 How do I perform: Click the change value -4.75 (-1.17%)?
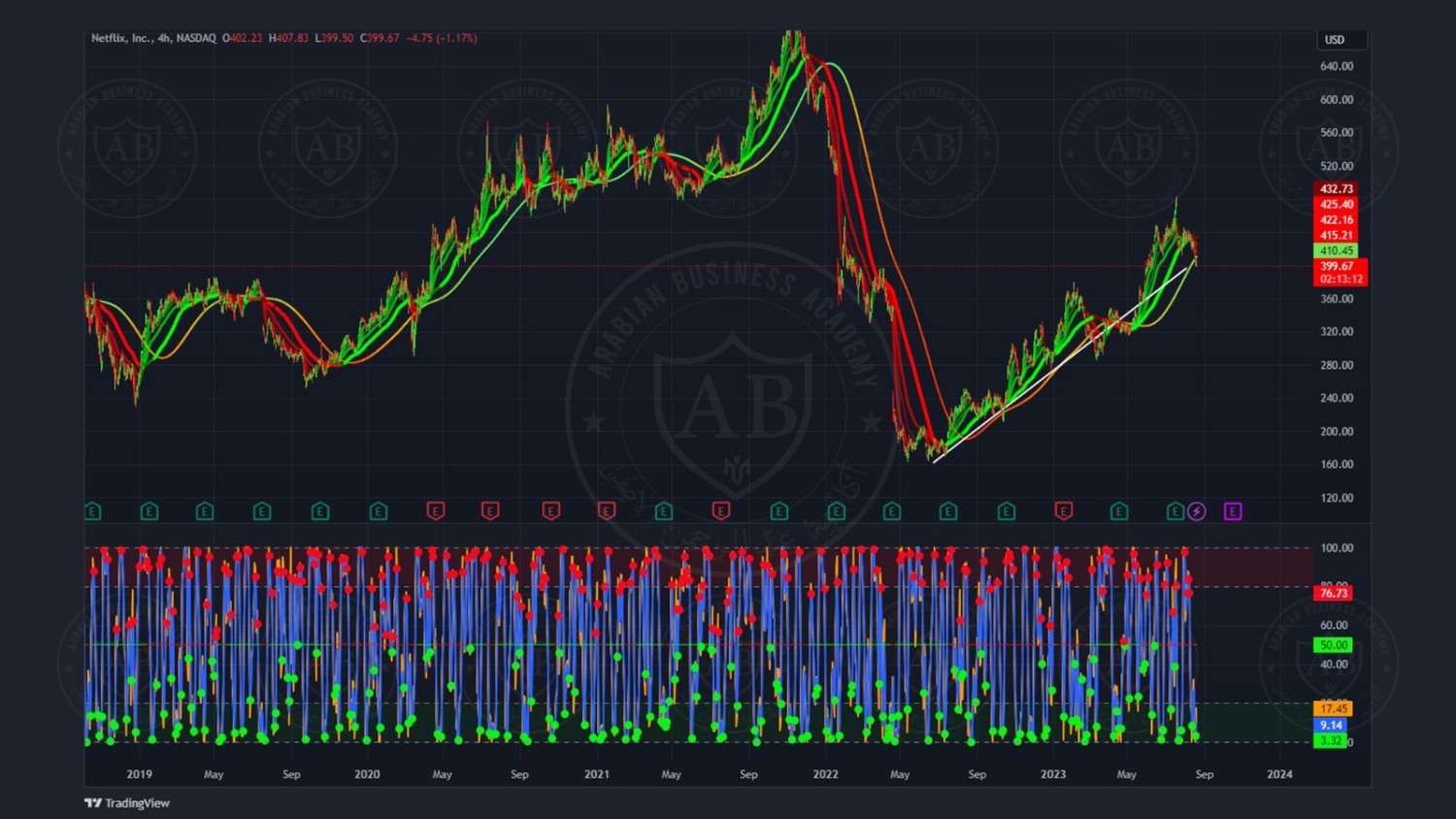coord(442,38)
